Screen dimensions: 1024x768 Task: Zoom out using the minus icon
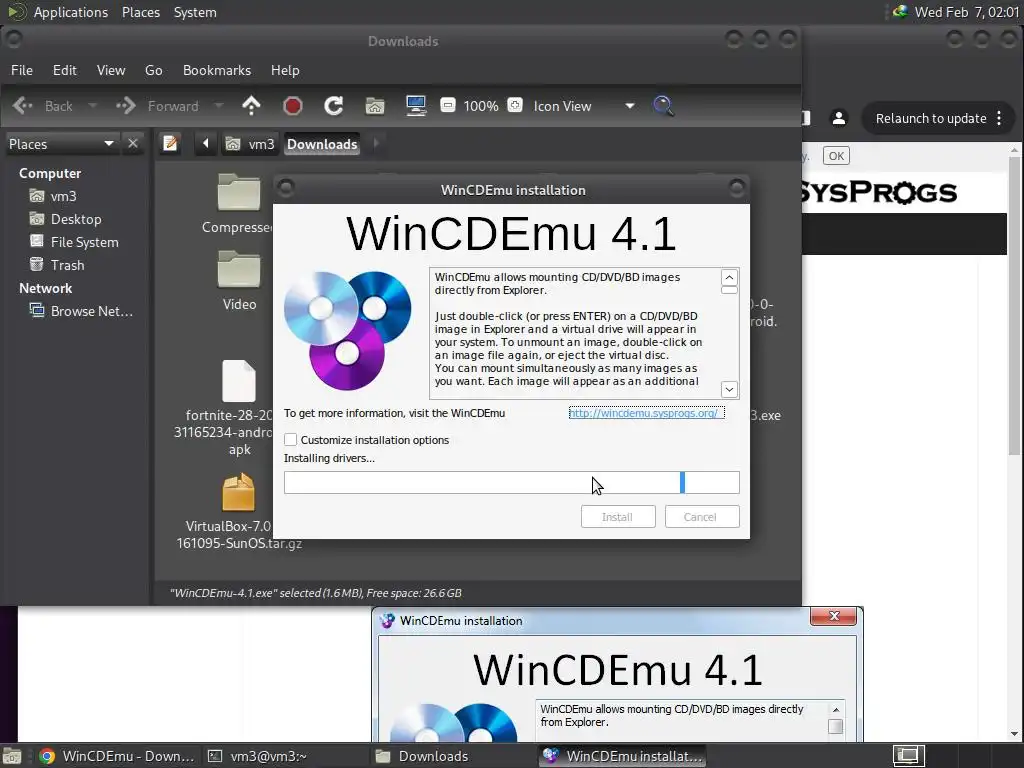click(x=448, y=105)
